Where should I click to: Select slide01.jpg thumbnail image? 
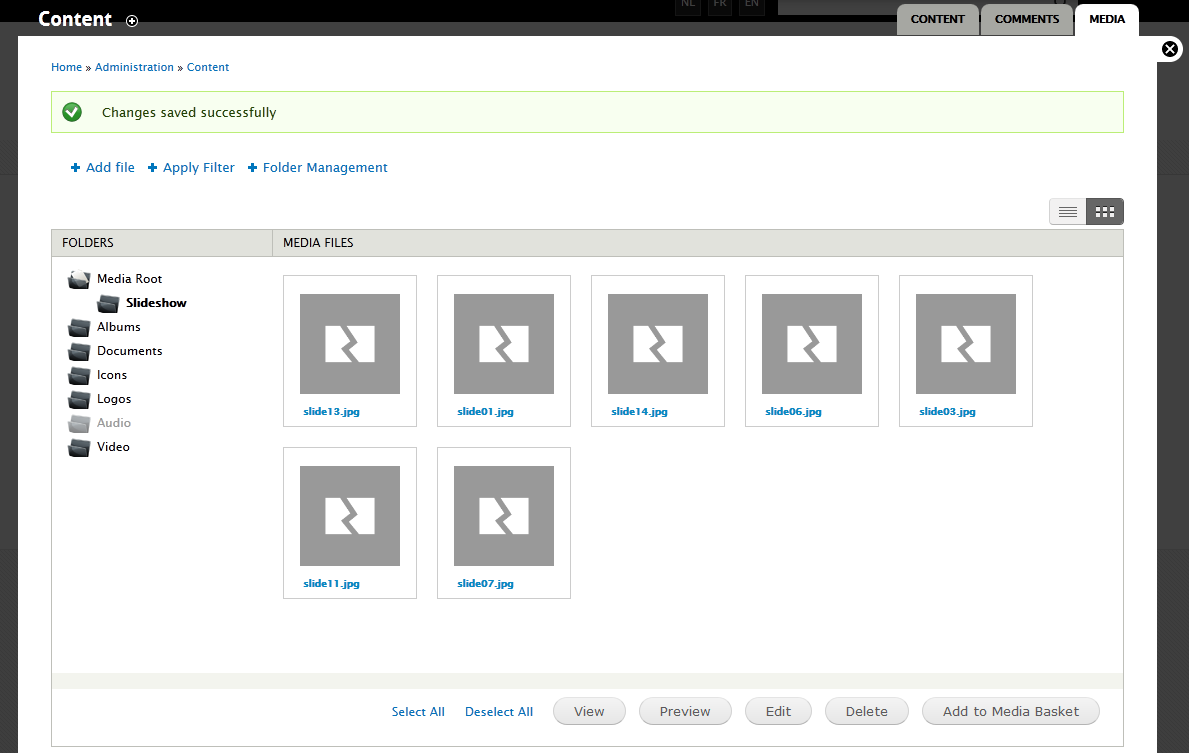tap(504, 344)
